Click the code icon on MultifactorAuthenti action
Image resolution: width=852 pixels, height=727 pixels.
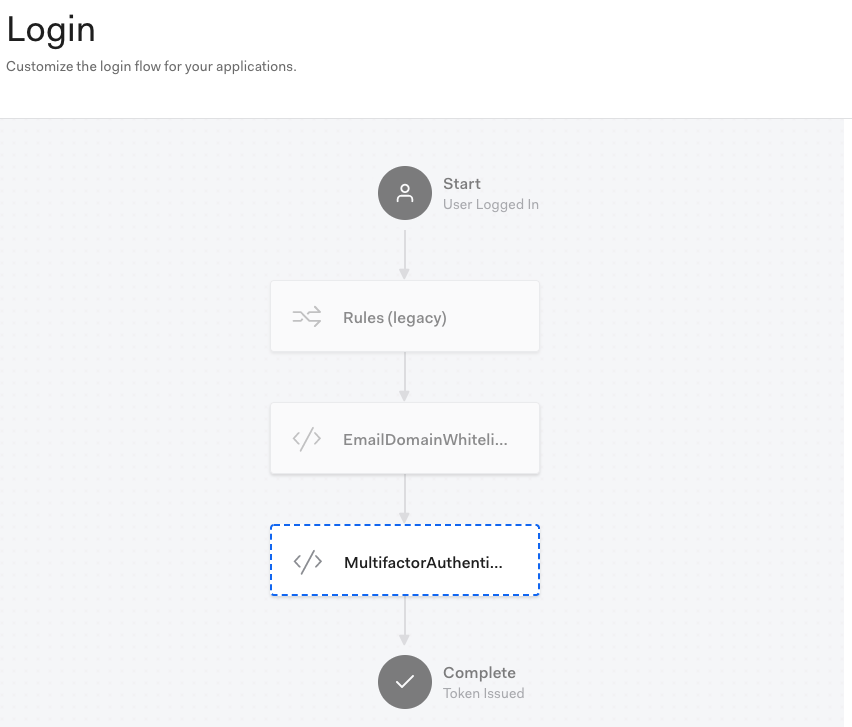[x=306, y=560]
